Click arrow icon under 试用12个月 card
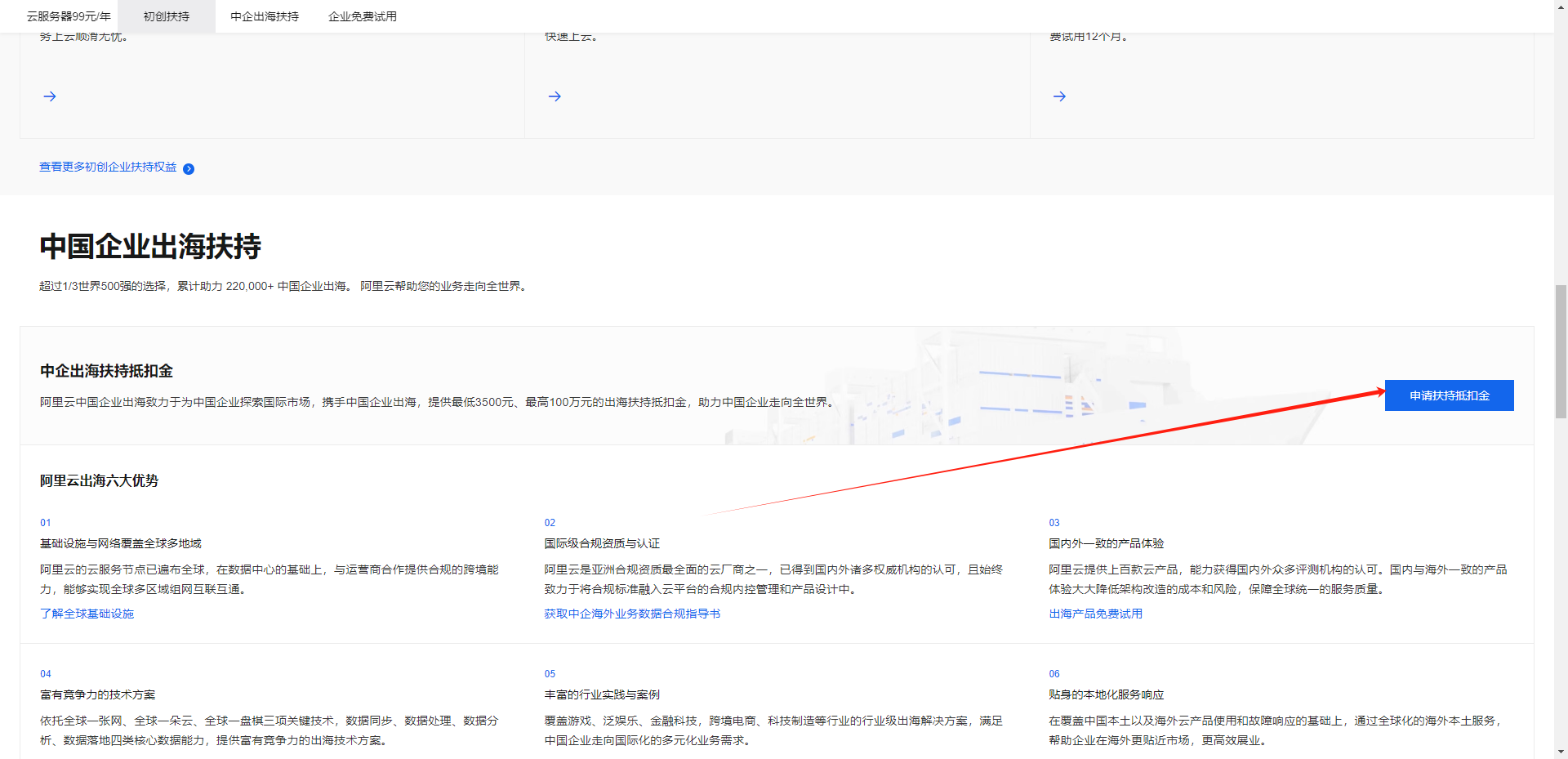1568x759 pixels. pos(1059,96)
